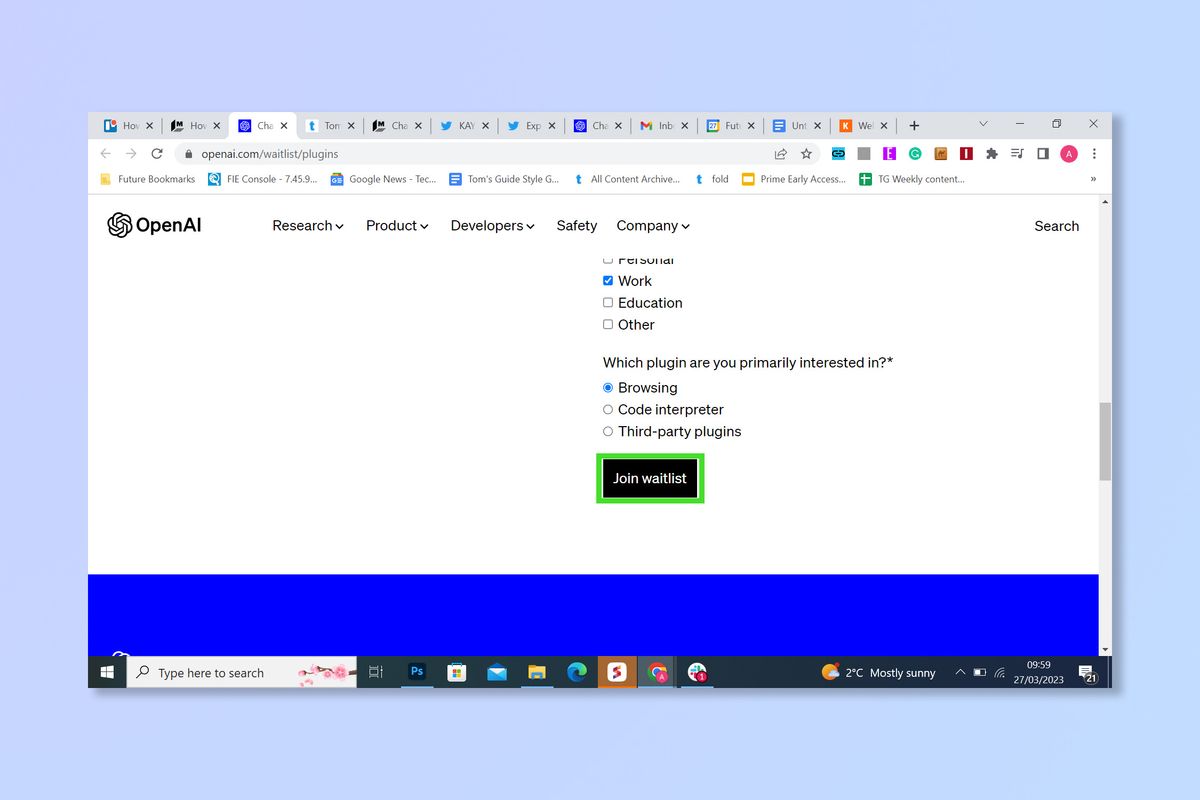Open the Research dropdown
The image size is (1200, 800).
(x=307, y=225)
